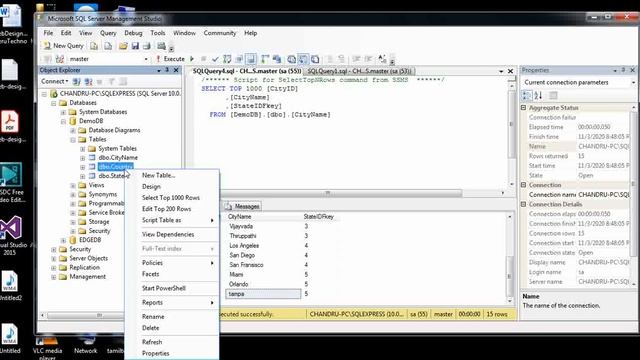The image size is (640, 360).
Task: Open the Query menu in menu bar
Action: tap(108, 33)
